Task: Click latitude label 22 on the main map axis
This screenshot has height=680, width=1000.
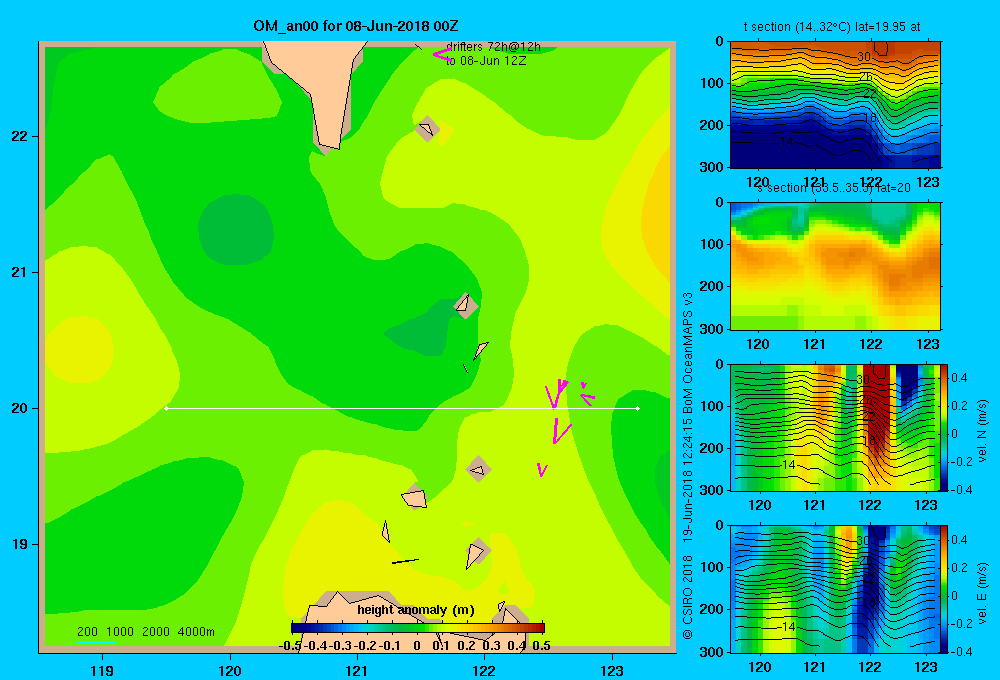Action: coord(20,136)
